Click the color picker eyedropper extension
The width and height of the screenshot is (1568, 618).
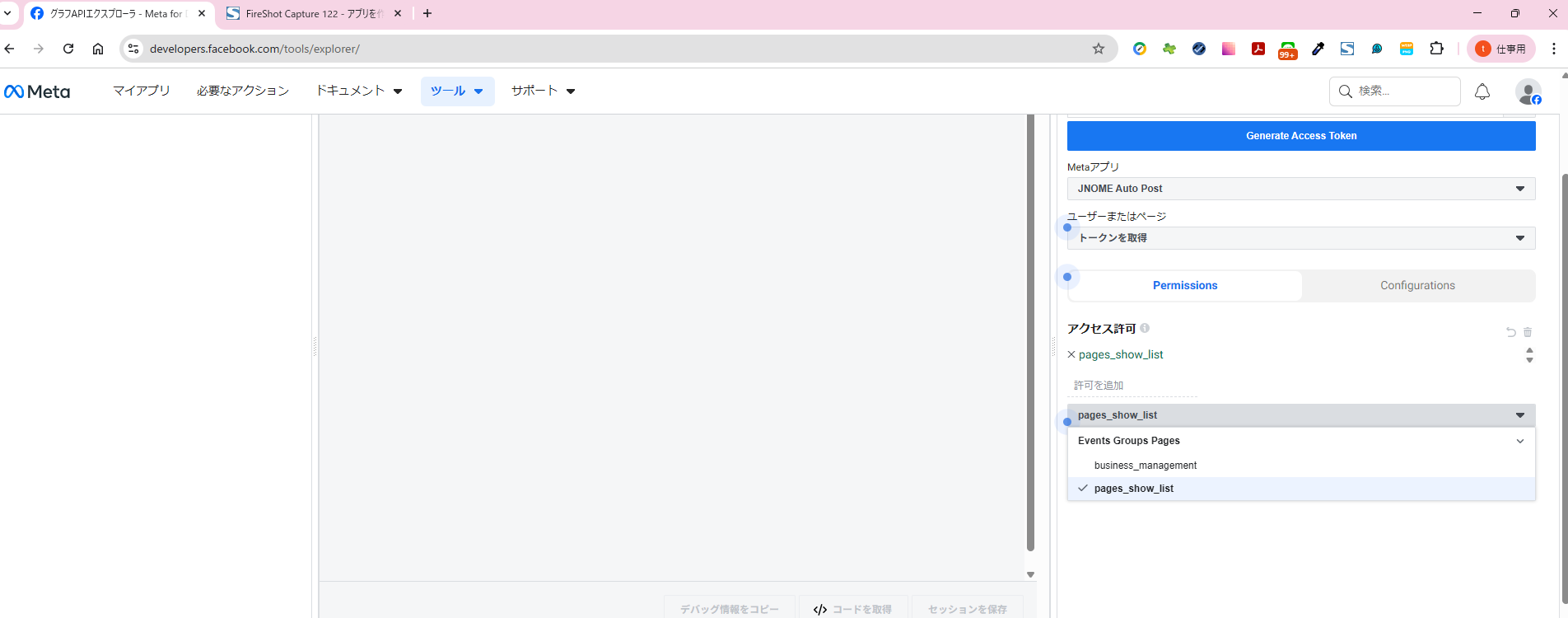point(1318,49)
